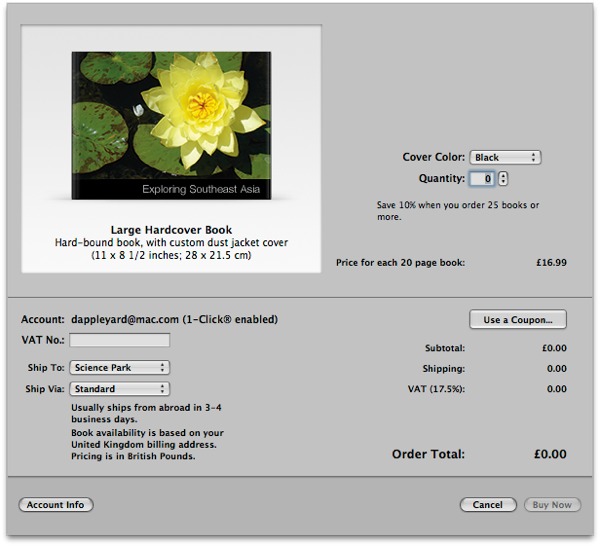
Task: Click the book cover preview thumbnail
Action: point(171,125)
